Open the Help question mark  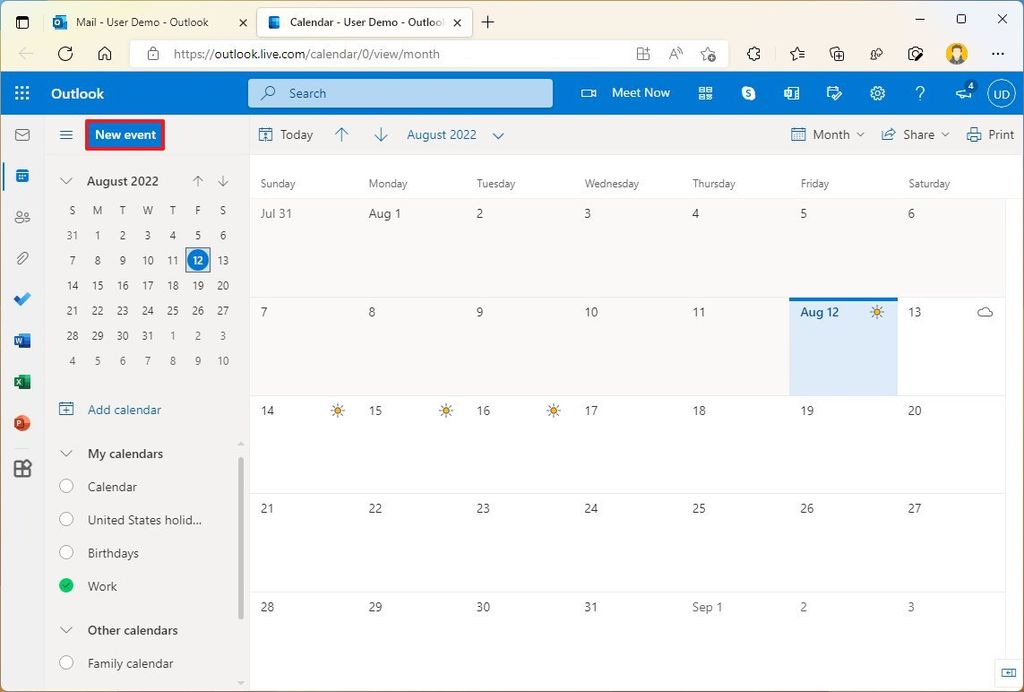(x=920, y=93)
